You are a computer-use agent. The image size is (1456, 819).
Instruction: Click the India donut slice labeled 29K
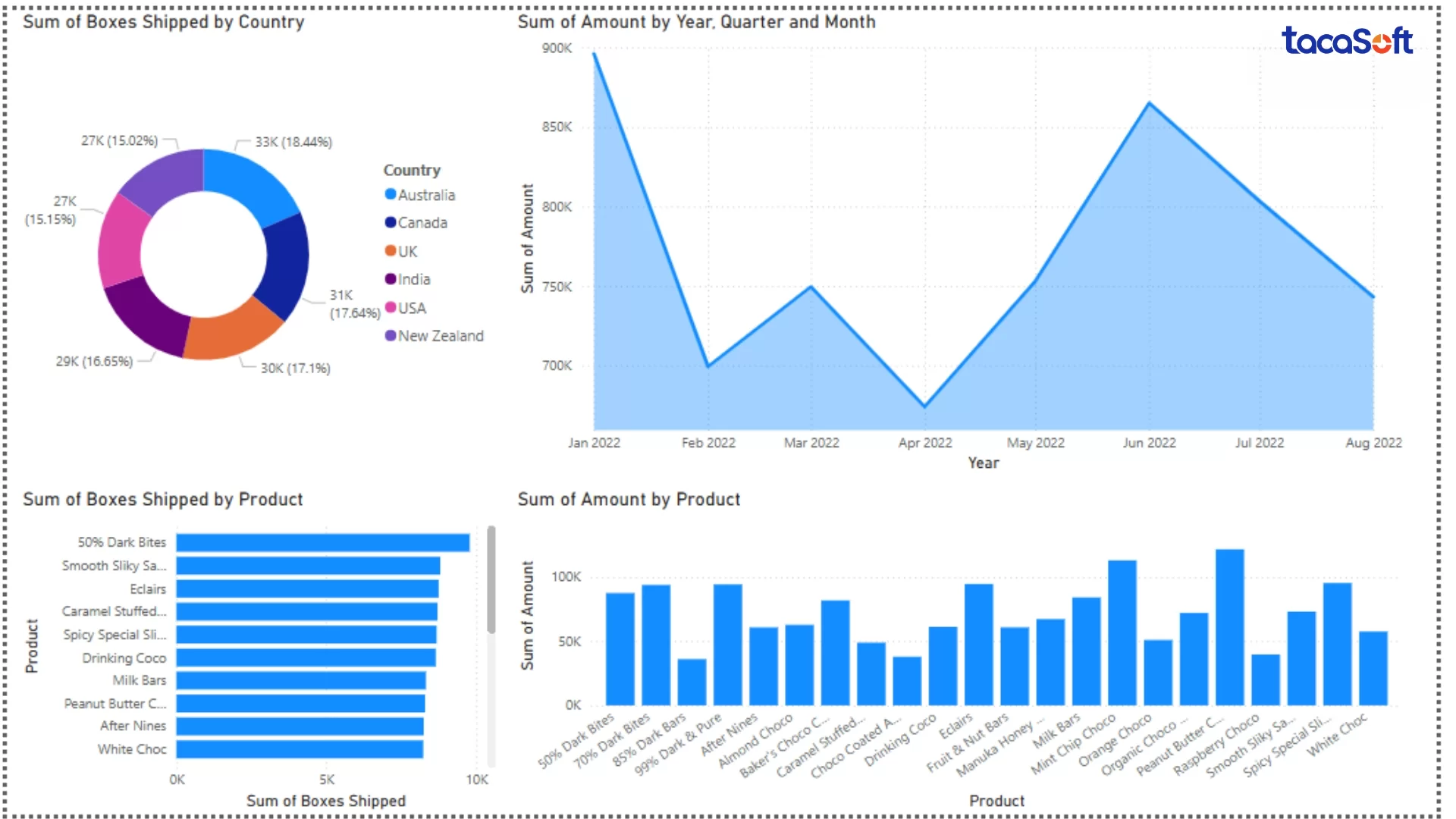pyautogui.click(x=146, y=318)
